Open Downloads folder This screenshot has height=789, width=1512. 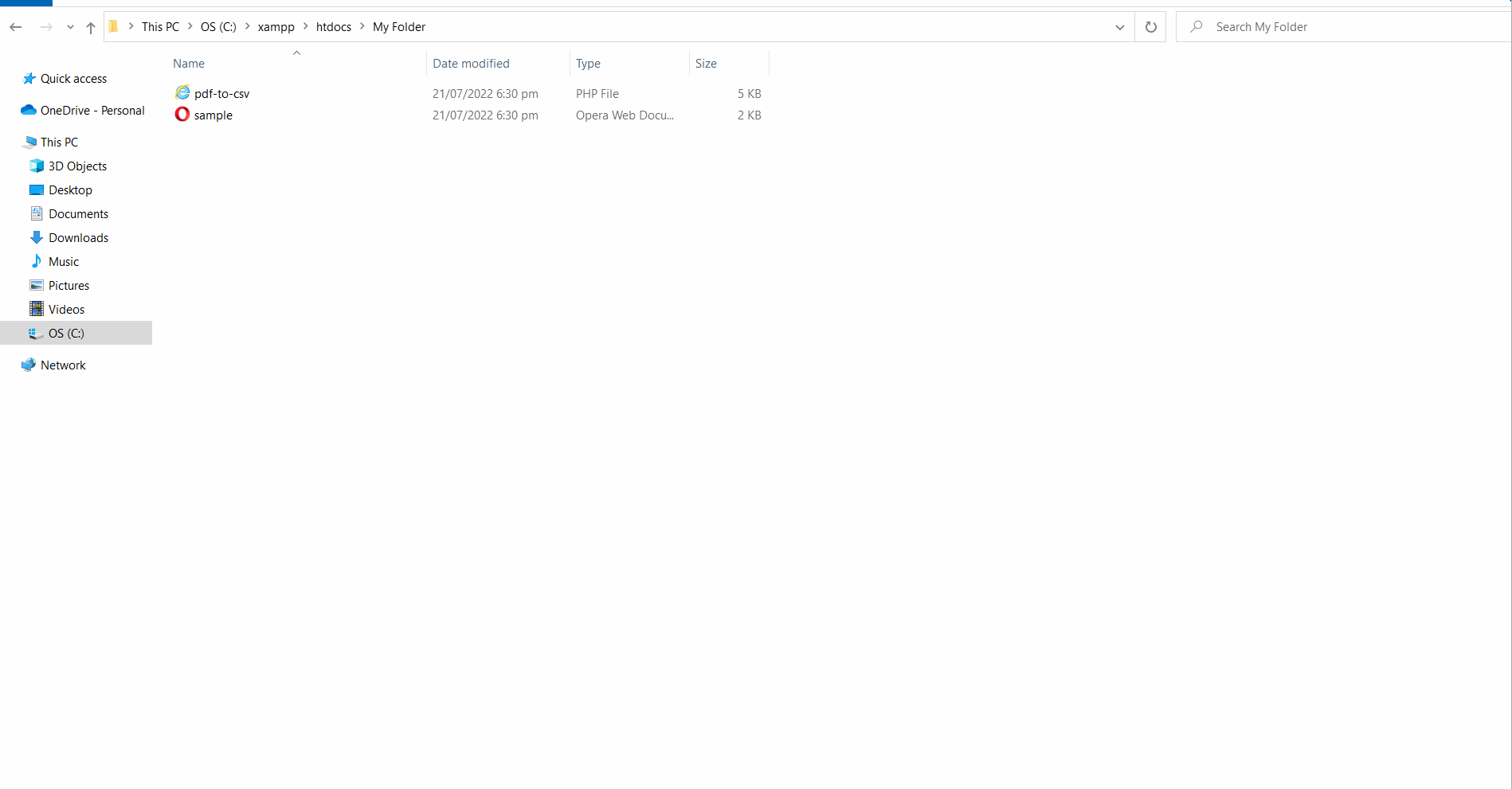click(78, 238)
